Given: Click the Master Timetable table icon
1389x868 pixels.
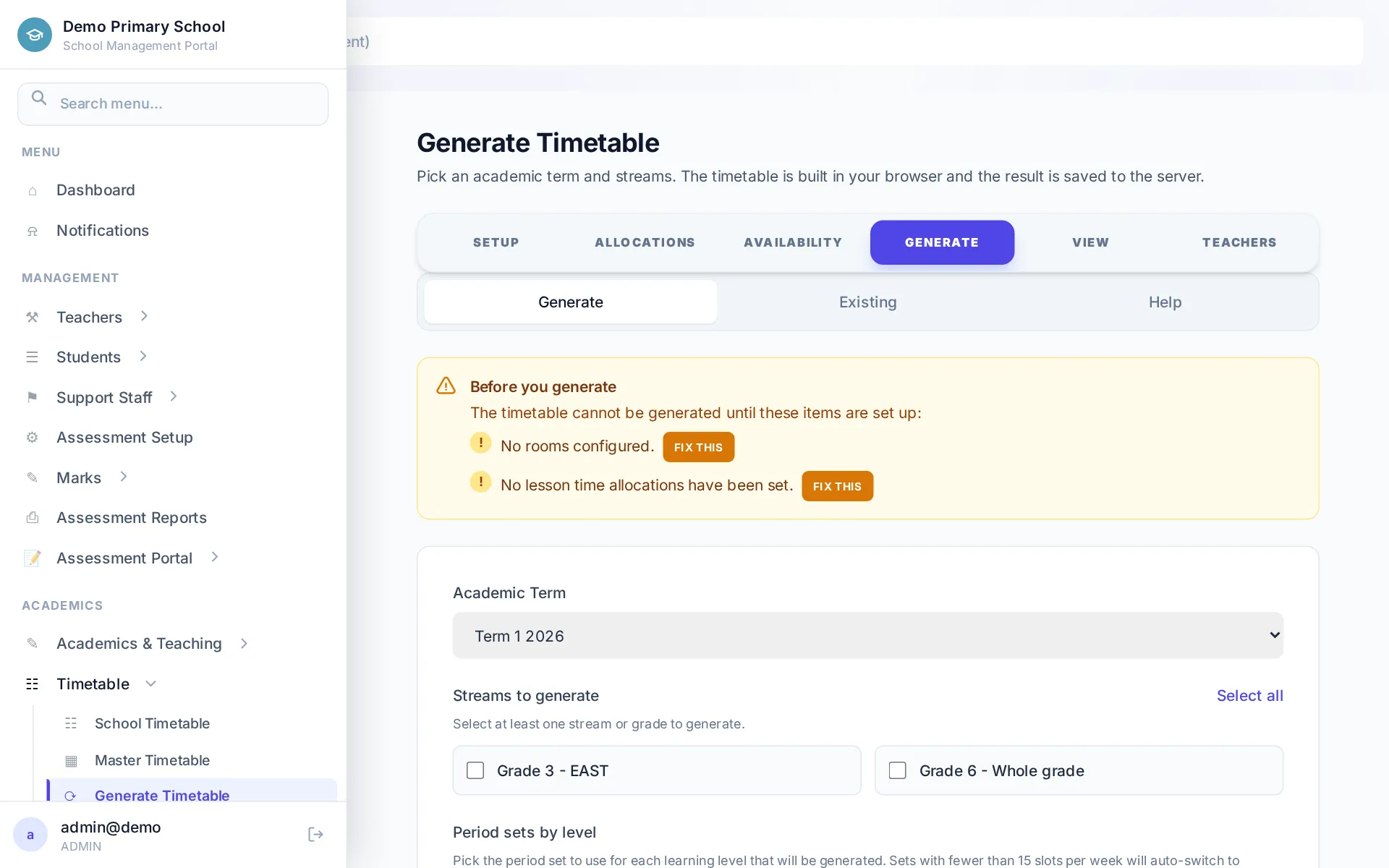Looking at the screenshot, I should pos(71,760).
